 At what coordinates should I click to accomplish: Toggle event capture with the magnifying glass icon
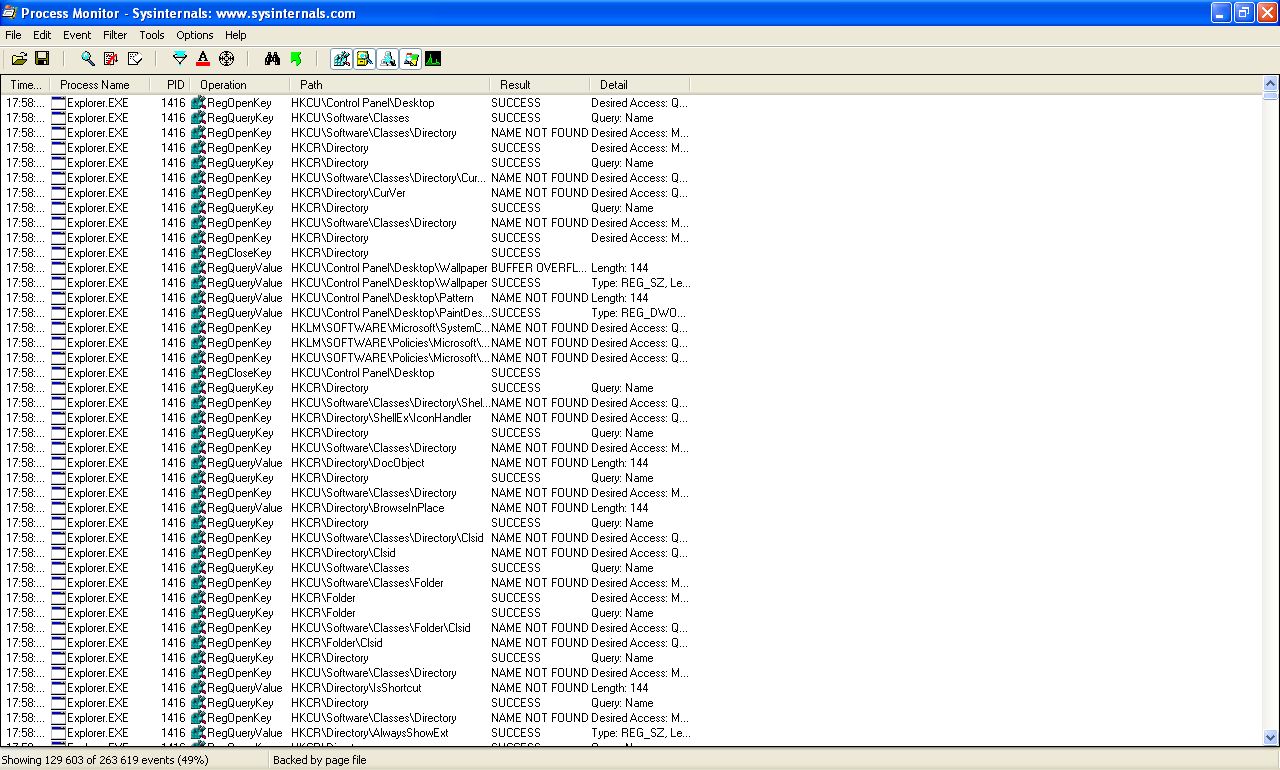[x=87, y=58]
